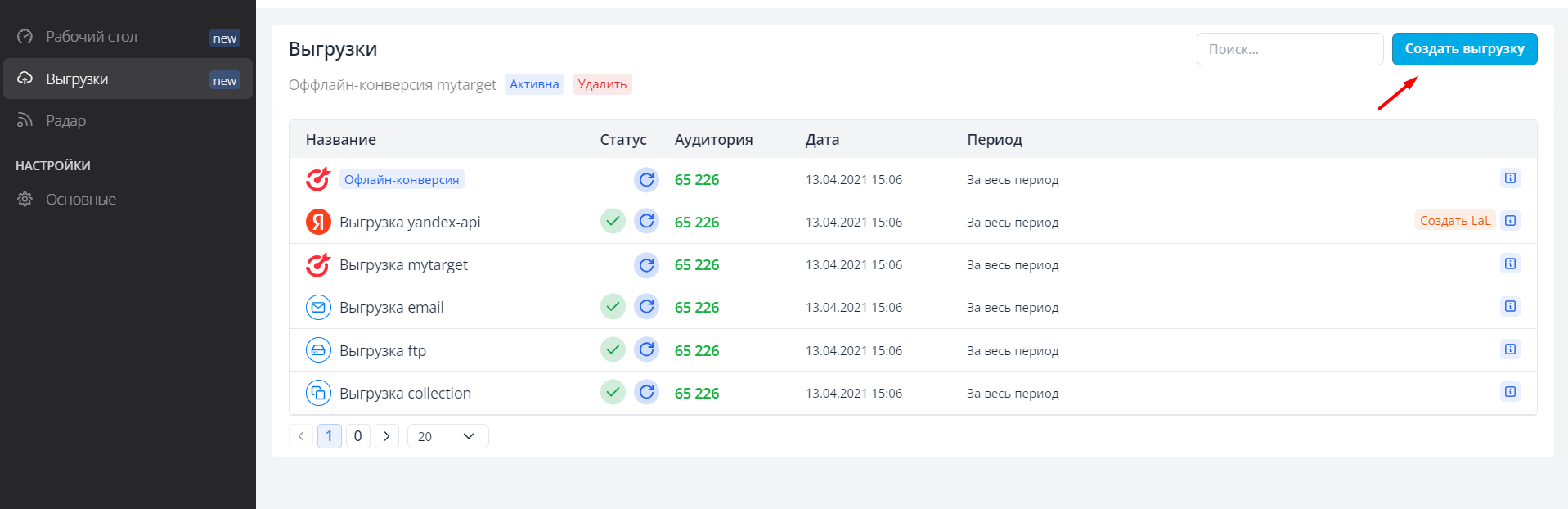Expand the 20 per page dropdown
The width and height of the screenshot is (1568, 509).
[x=447, y=436]
